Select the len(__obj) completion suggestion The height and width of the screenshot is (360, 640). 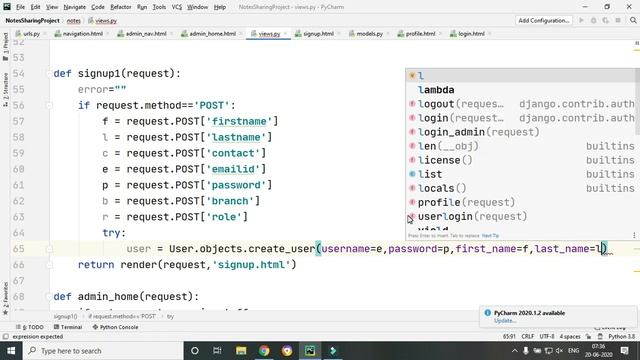point(521,146)
